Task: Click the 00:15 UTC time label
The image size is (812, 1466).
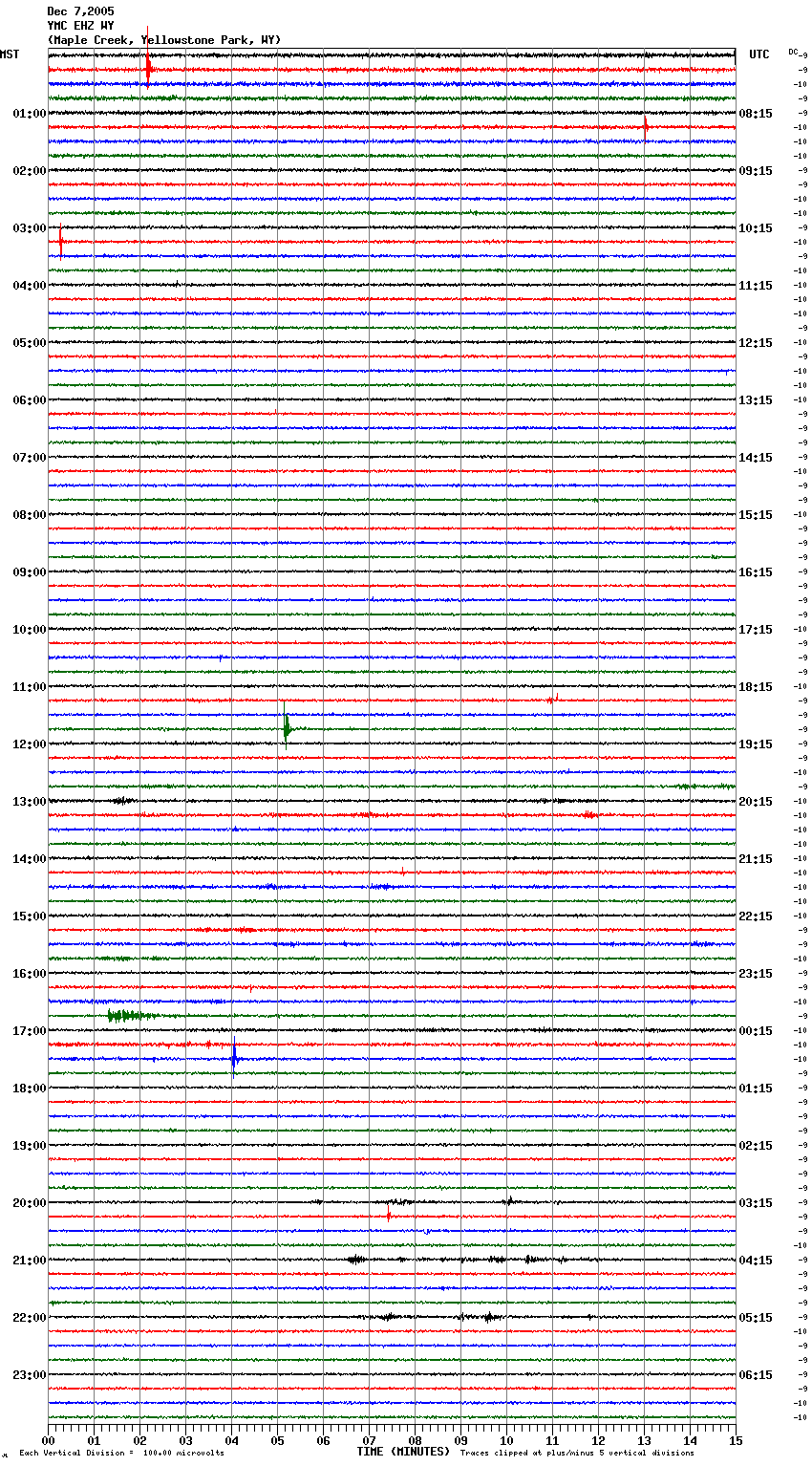Action: point(756,1031)
